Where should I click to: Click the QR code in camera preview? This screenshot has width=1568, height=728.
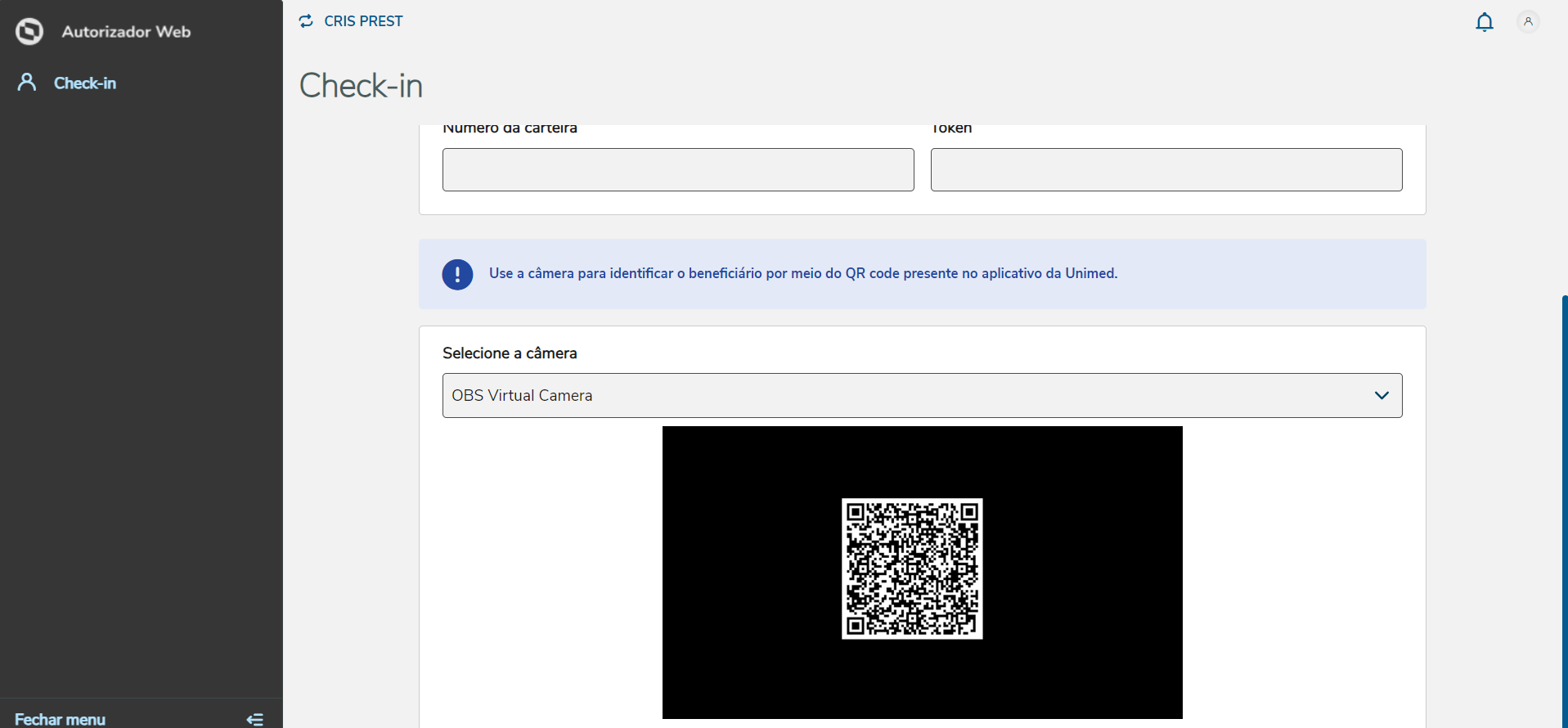[912, 568]
